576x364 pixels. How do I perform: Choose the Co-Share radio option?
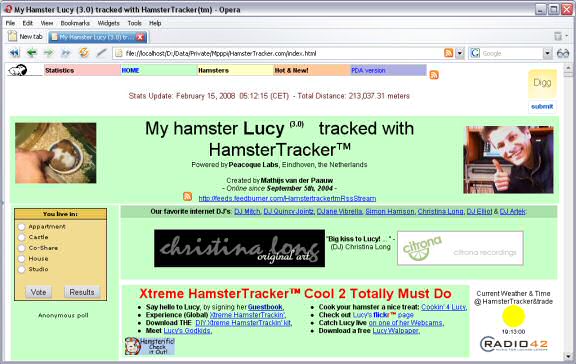click(x=22, y=248)
